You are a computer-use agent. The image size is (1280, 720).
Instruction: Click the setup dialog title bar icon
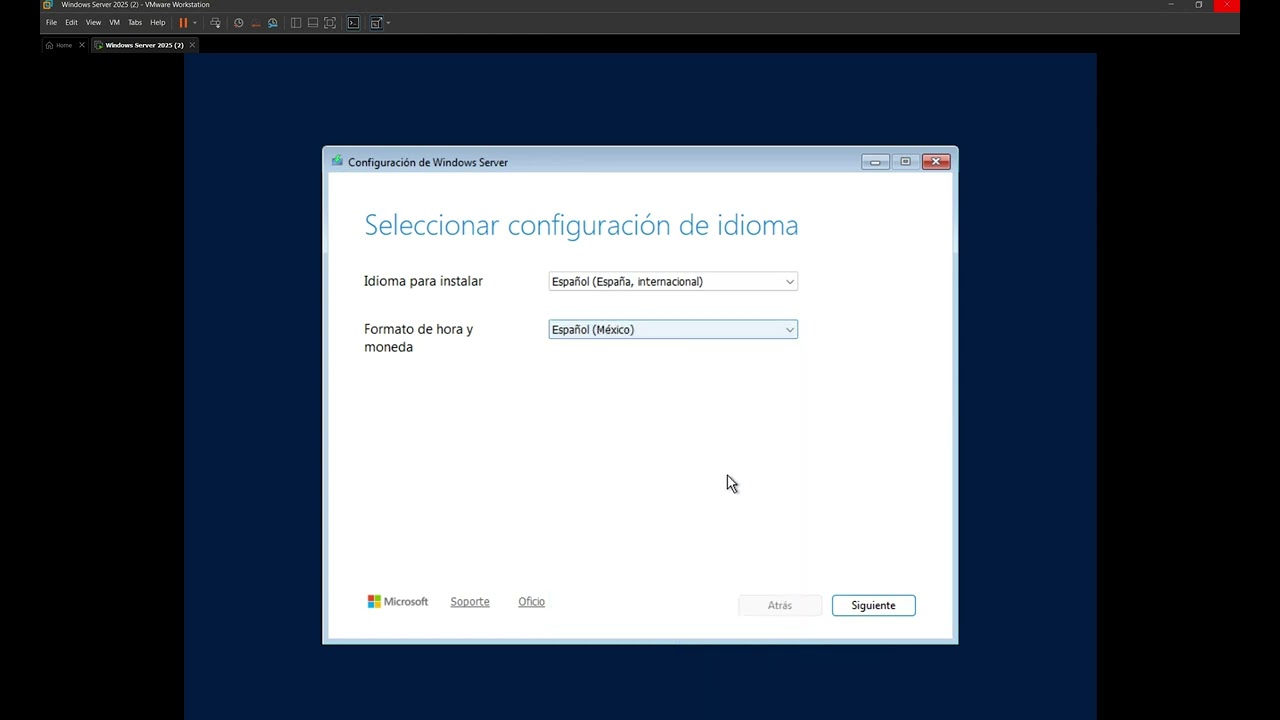(337, 161)
